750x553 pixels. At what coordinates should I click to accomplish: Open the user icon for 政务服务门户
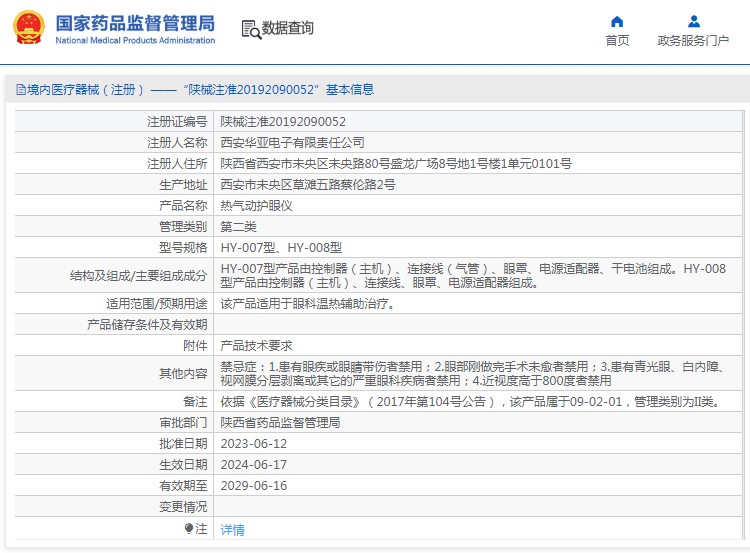click(694, 22)
